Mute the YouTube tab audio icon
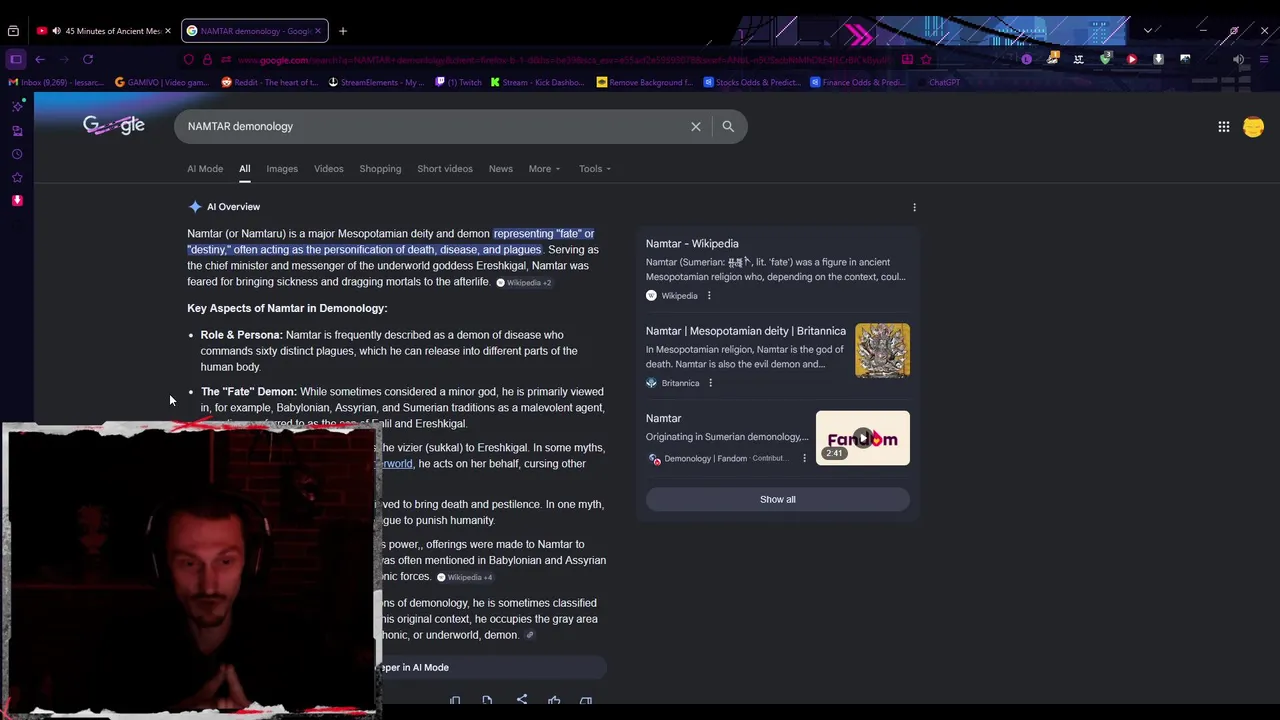The width and height of the screenshot is (1280, 720). [56, 31]
